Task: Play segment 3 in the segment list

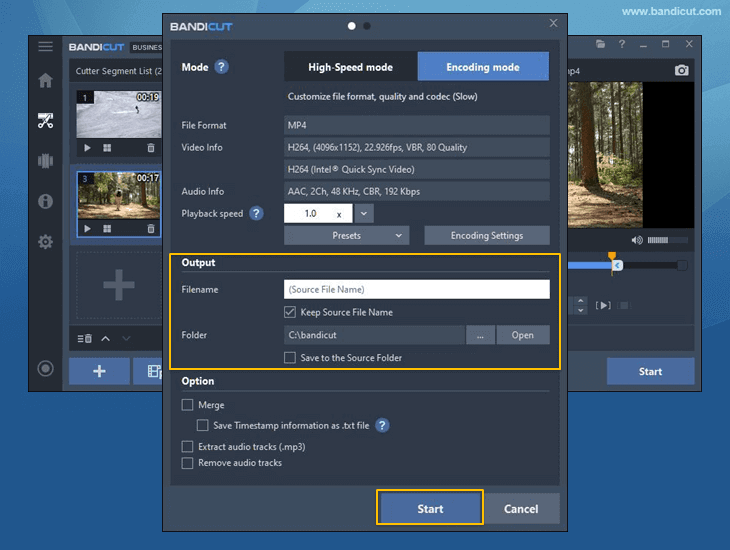Action: (x=87, y=229)
